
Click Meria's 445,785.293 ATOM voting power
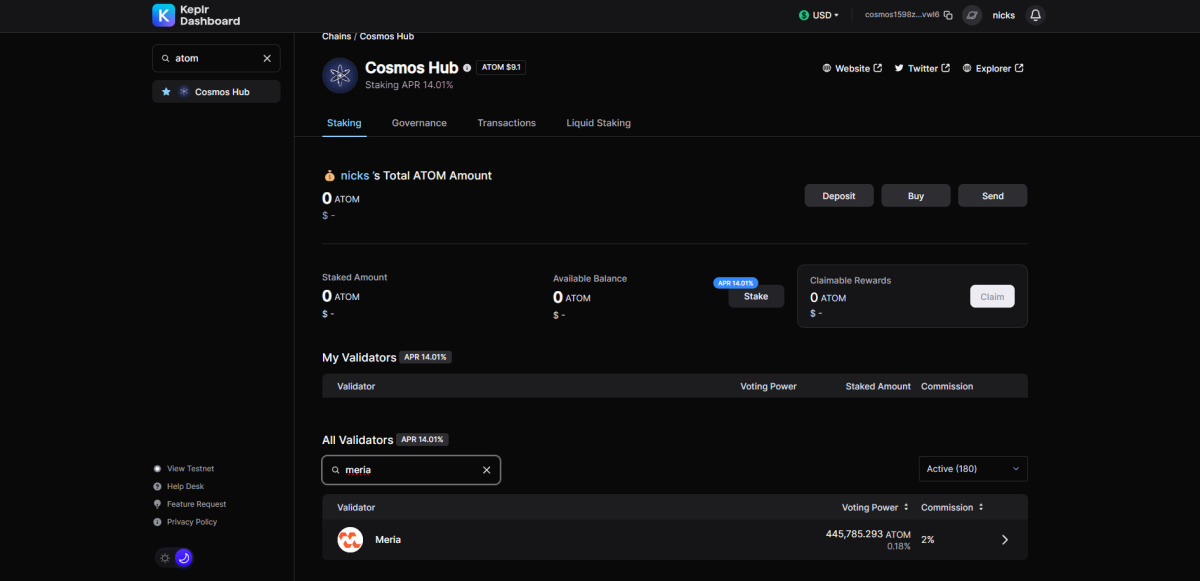pos(868,535)
